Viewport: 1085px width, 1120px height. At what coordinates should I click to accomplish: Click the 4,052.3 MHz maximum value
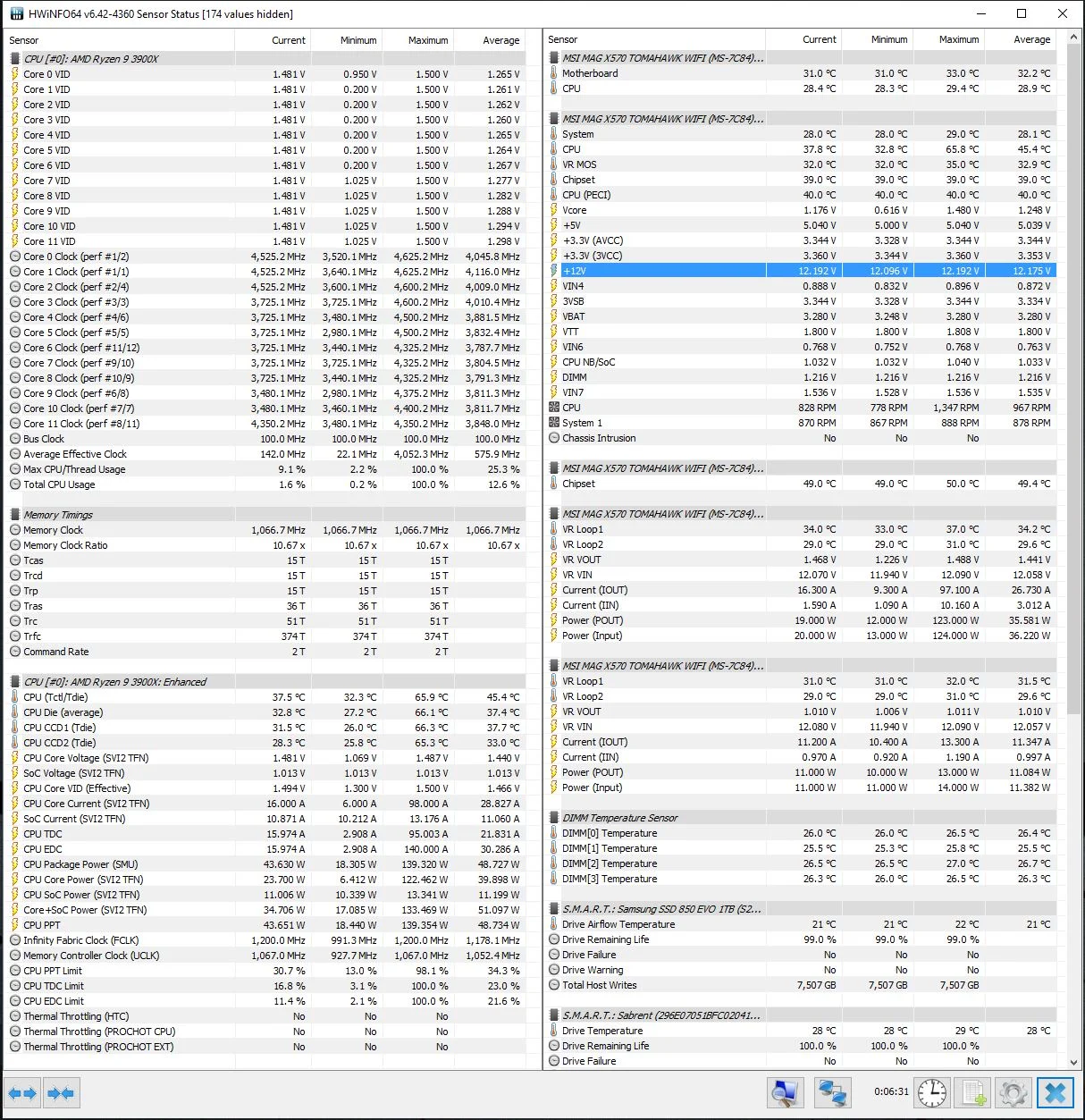coord(421,454)
